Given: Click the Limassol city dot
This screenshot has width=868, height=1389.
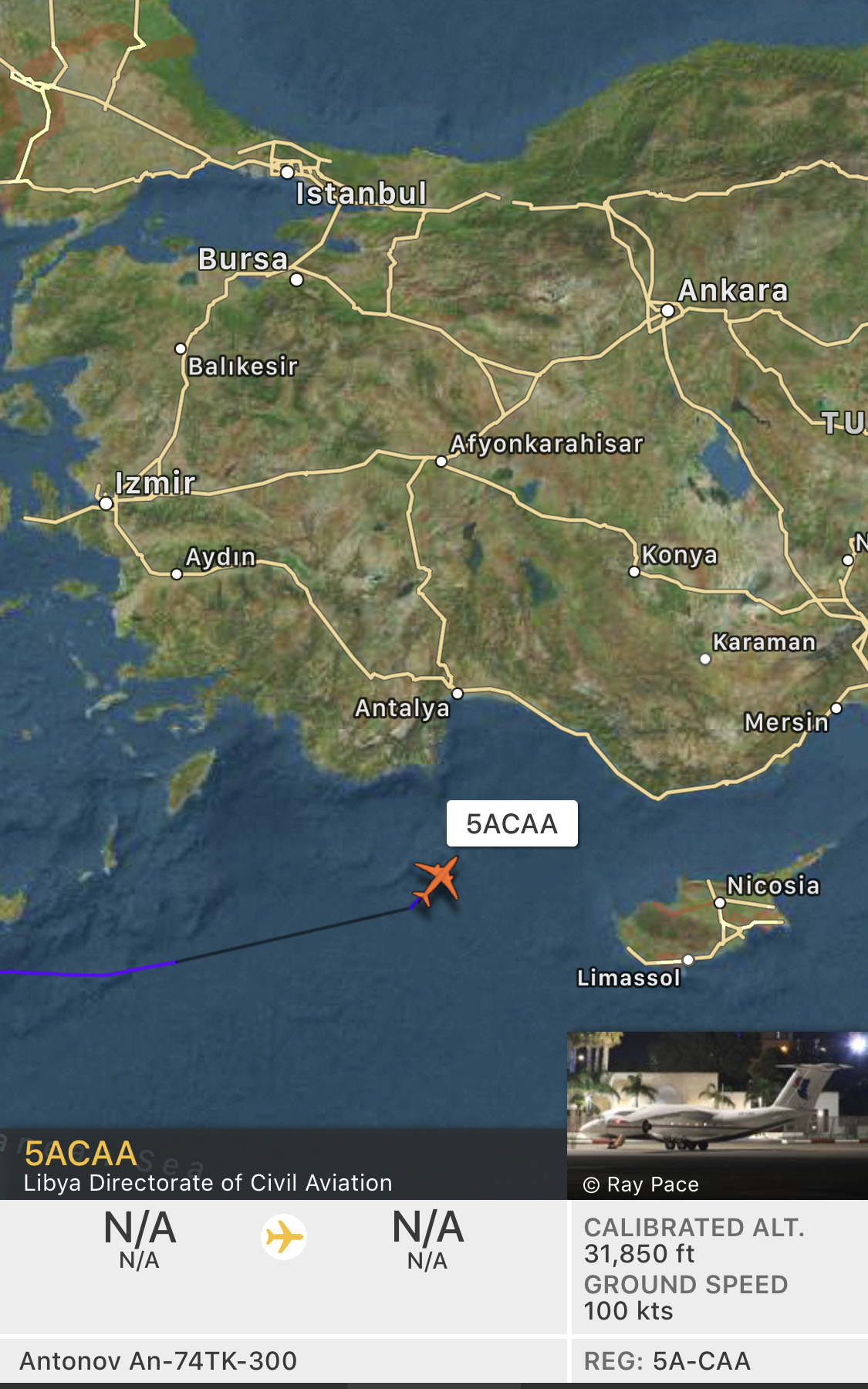Looking at the screenshot, I should (688, 960).
